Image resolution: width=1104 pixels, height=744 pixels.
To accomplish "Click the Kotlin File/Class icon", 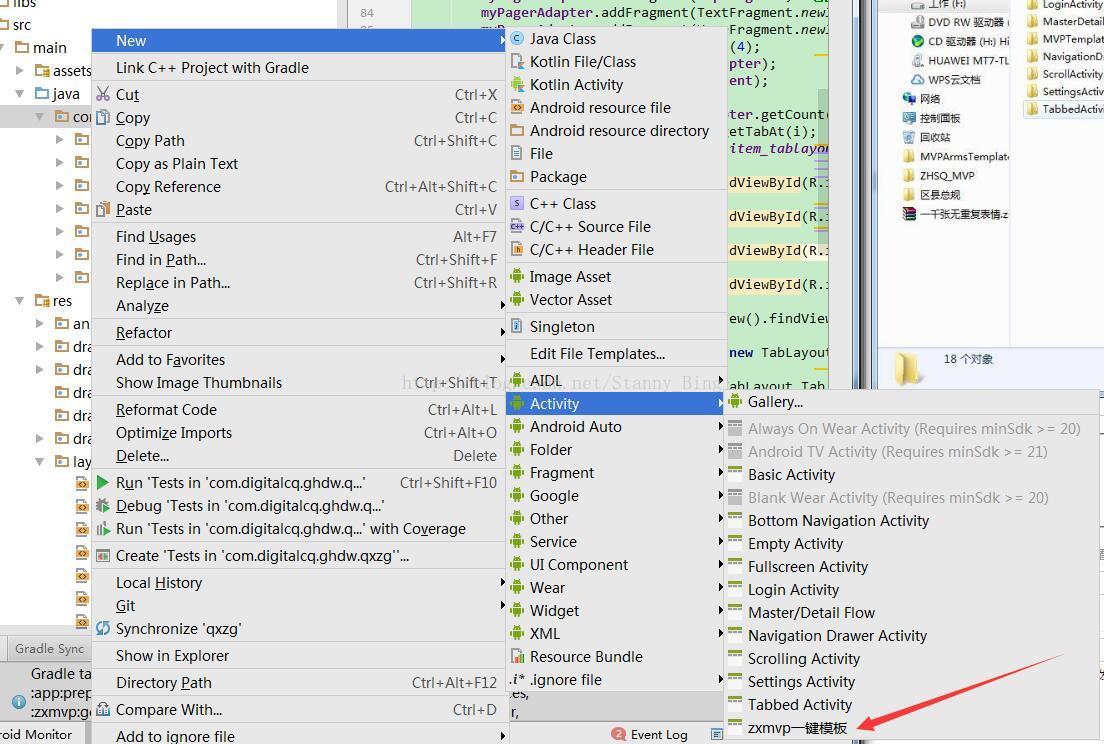I will 517,62.
